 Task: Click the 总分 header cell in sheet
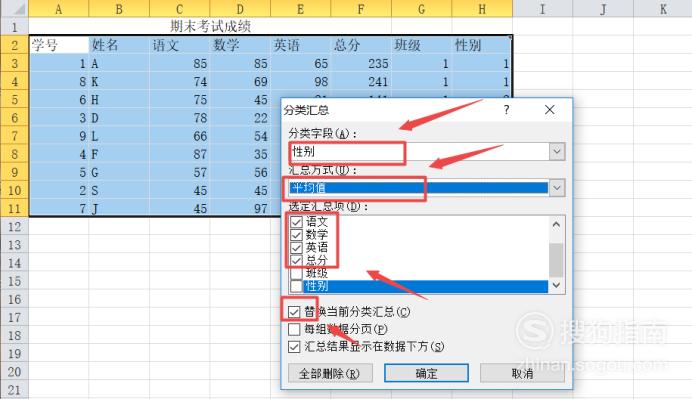[361, 45]
